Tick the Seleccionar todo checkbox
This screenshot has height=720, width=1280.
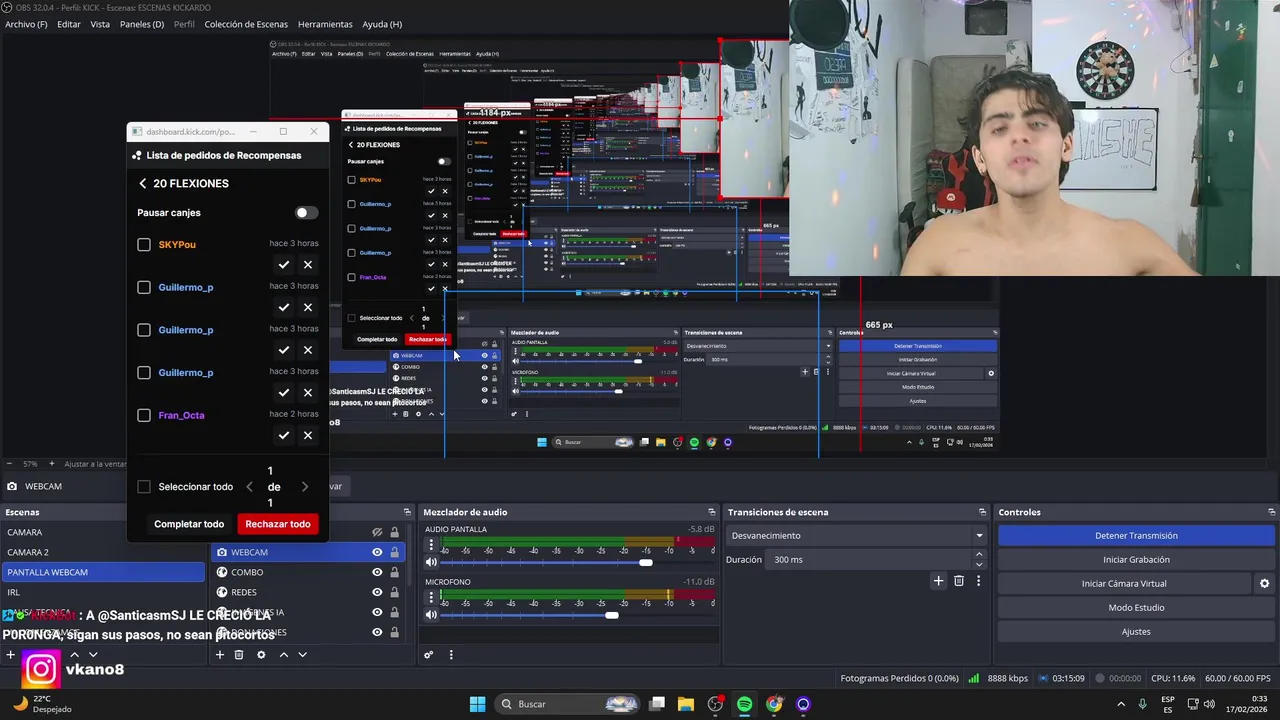(x=144, y=487)
